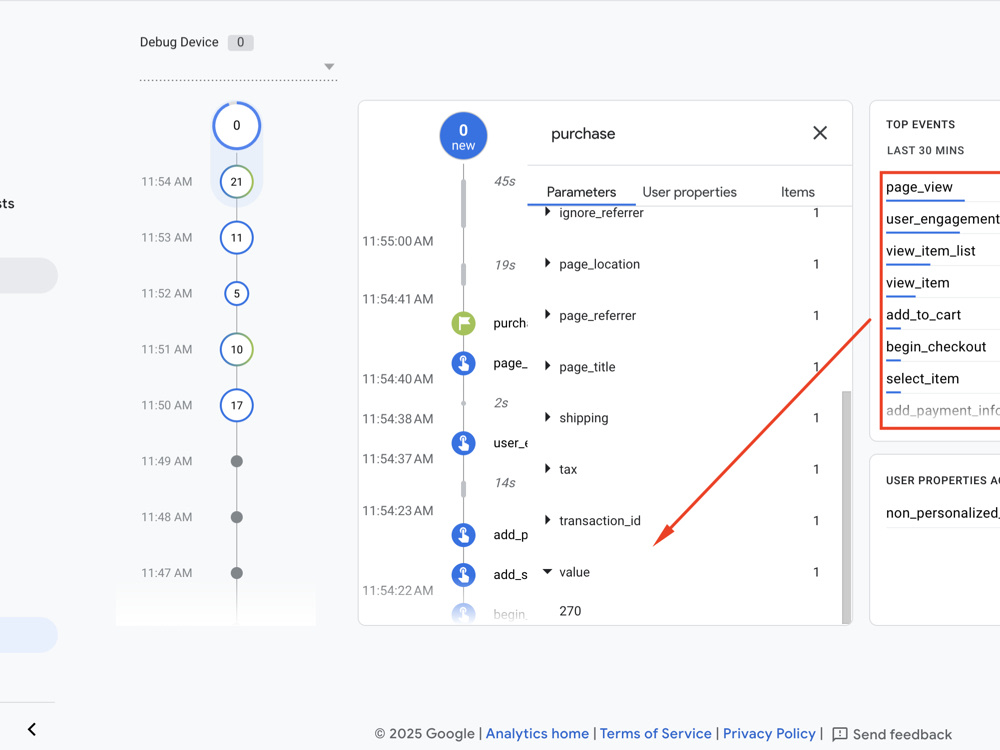Click the Send feedback icon
Screen dimensions: 1000x750
[x=840, y=734]
